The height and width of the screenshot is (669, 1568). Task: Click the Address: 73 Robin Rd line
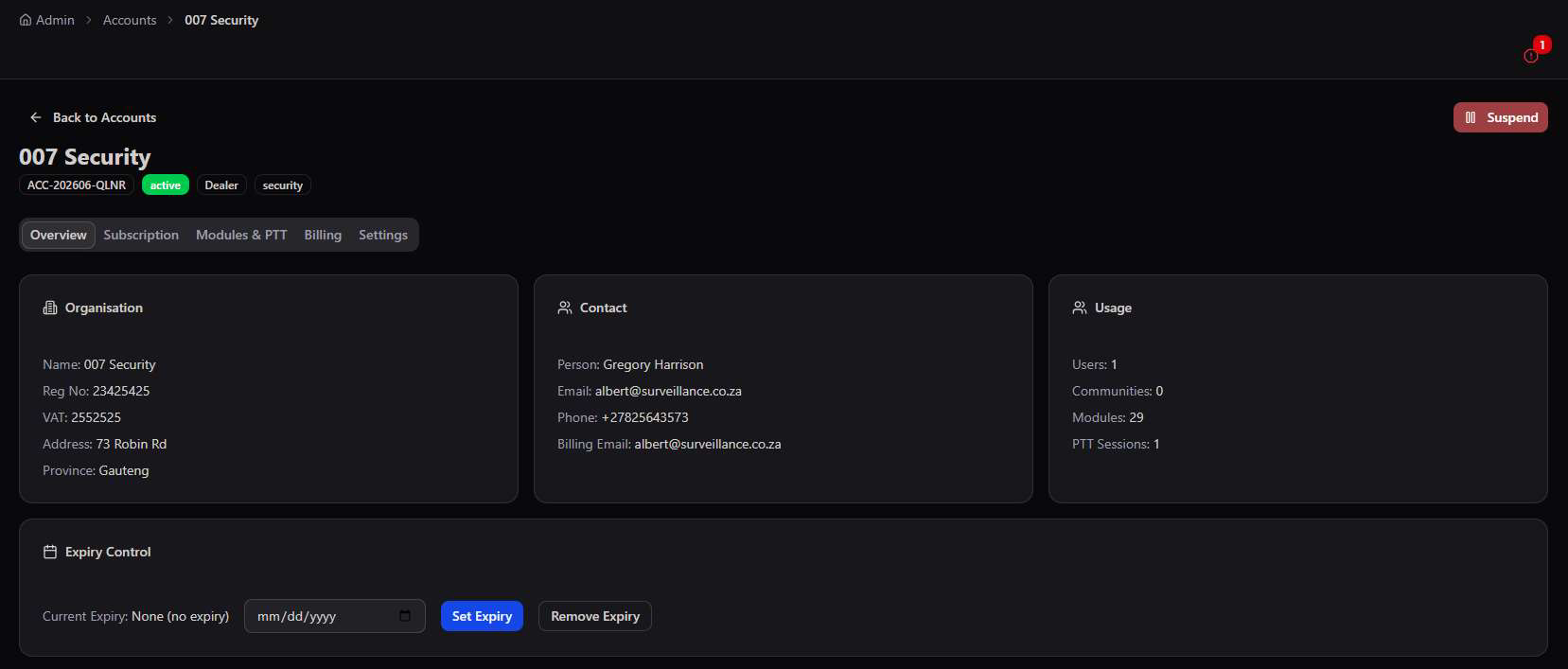105,444
